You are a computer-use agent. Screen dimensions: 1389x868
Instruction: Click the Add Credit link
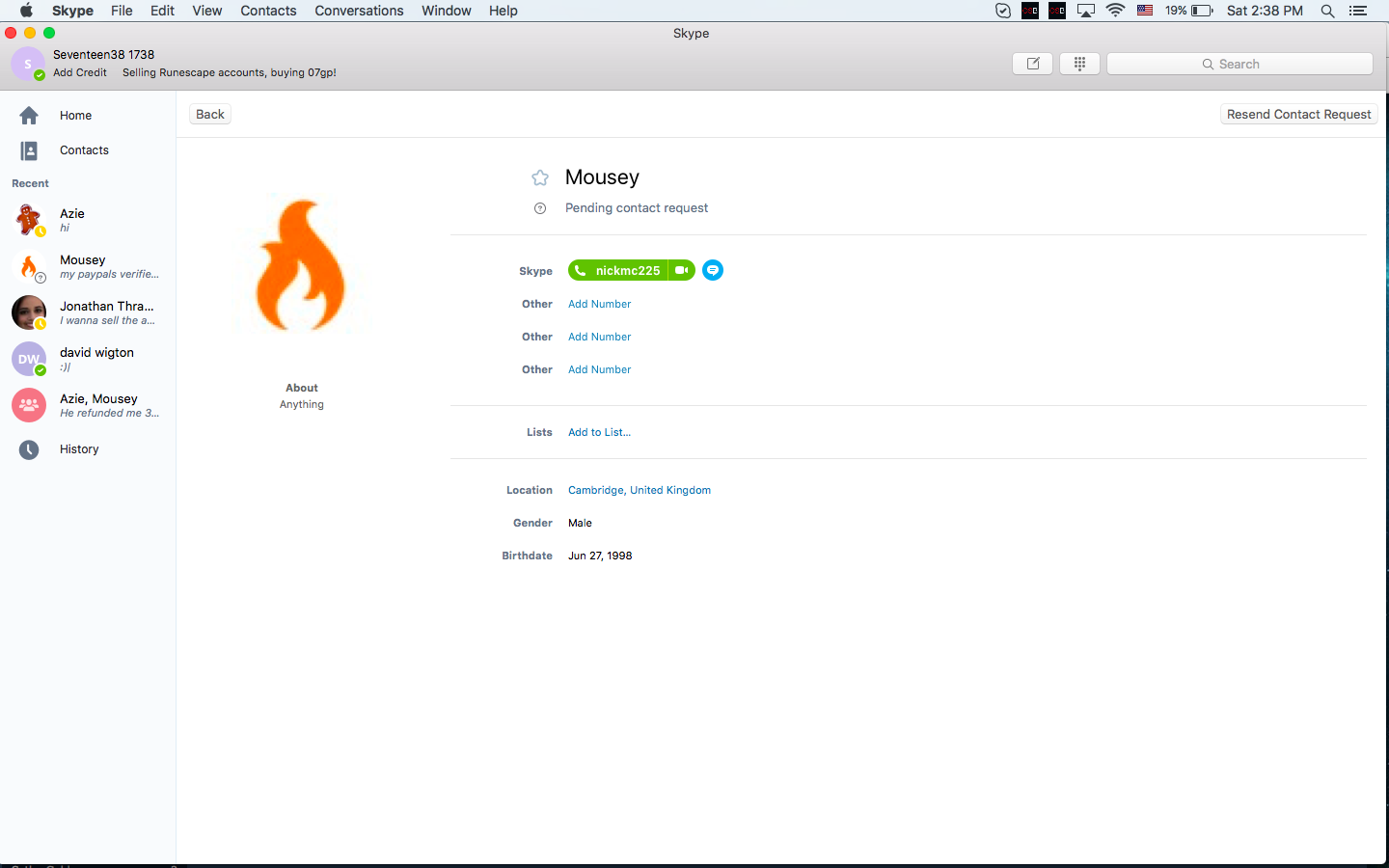tap(80, 72)
